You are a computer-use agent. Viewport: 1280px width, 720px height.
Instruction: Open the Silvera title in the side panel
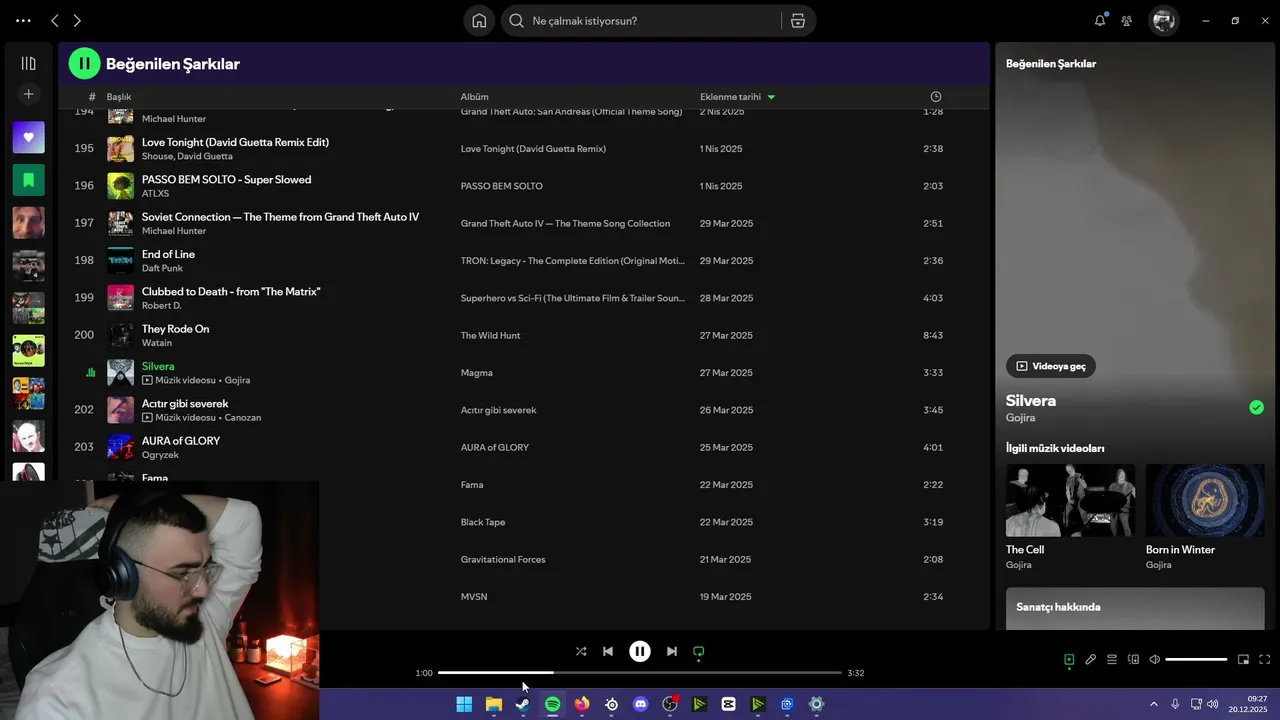[x=1031, y=400]
